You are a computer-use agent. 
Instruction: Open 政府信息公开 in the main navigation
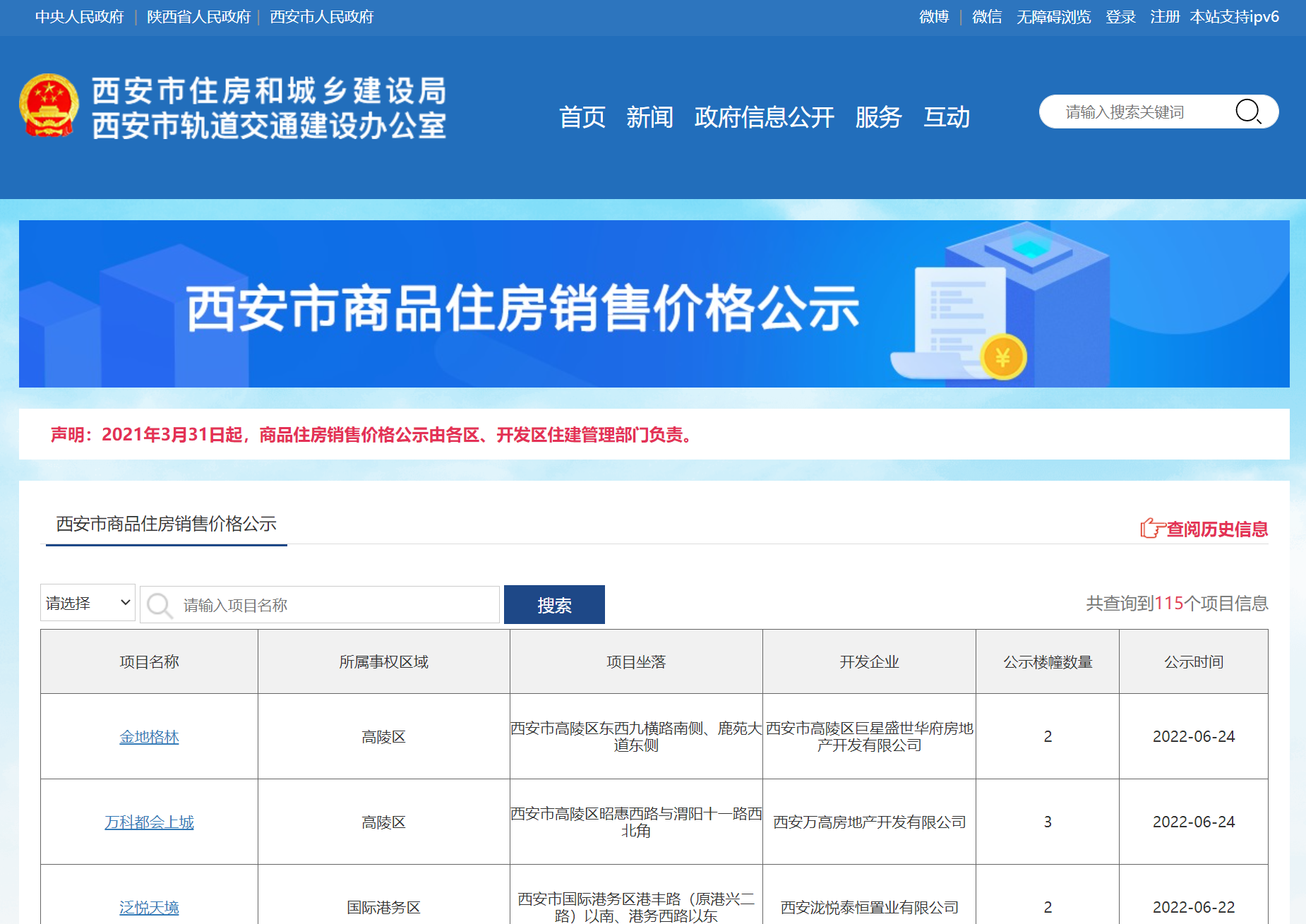click(x=764, y=117)
